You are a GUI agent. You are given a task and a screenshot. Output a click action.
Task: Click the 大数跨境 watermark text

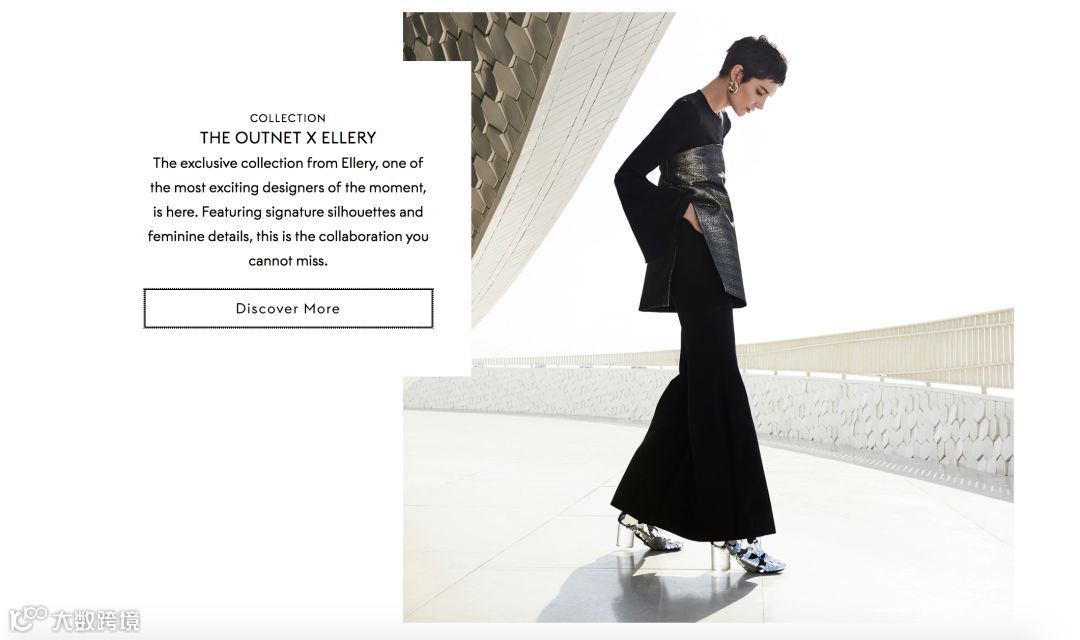96,620
